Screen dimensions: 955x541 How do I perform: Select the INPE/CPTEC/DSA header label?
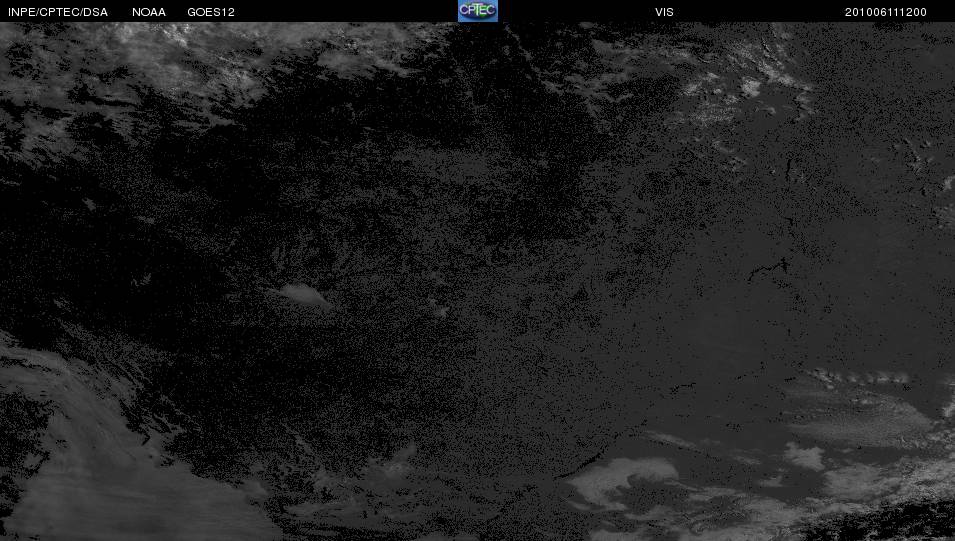click(x=58, y=12)
